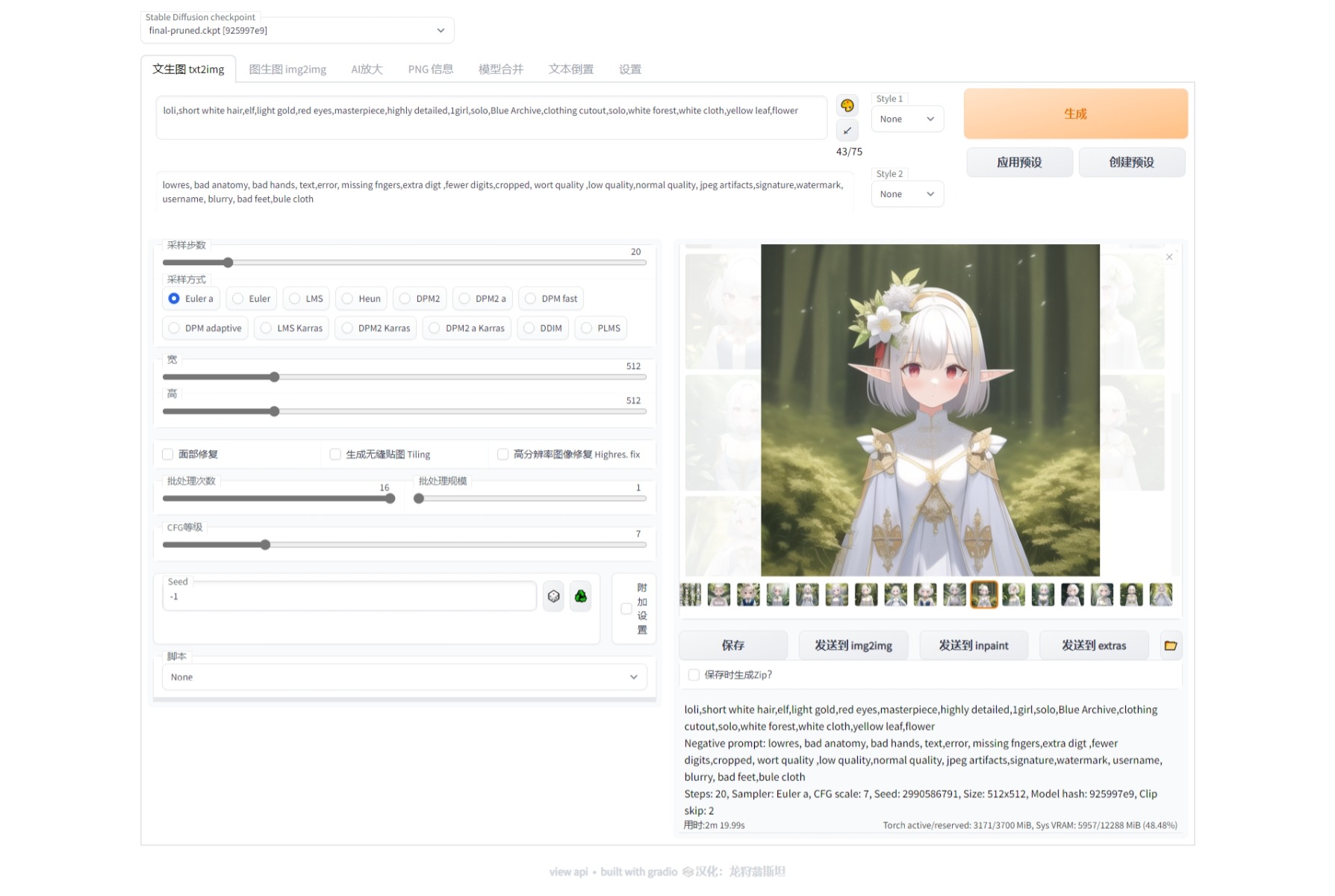This screenshot has height=896, width=1335.
Task: Switch to the 文本倒置 tab
Action: (x=570, y=69)
